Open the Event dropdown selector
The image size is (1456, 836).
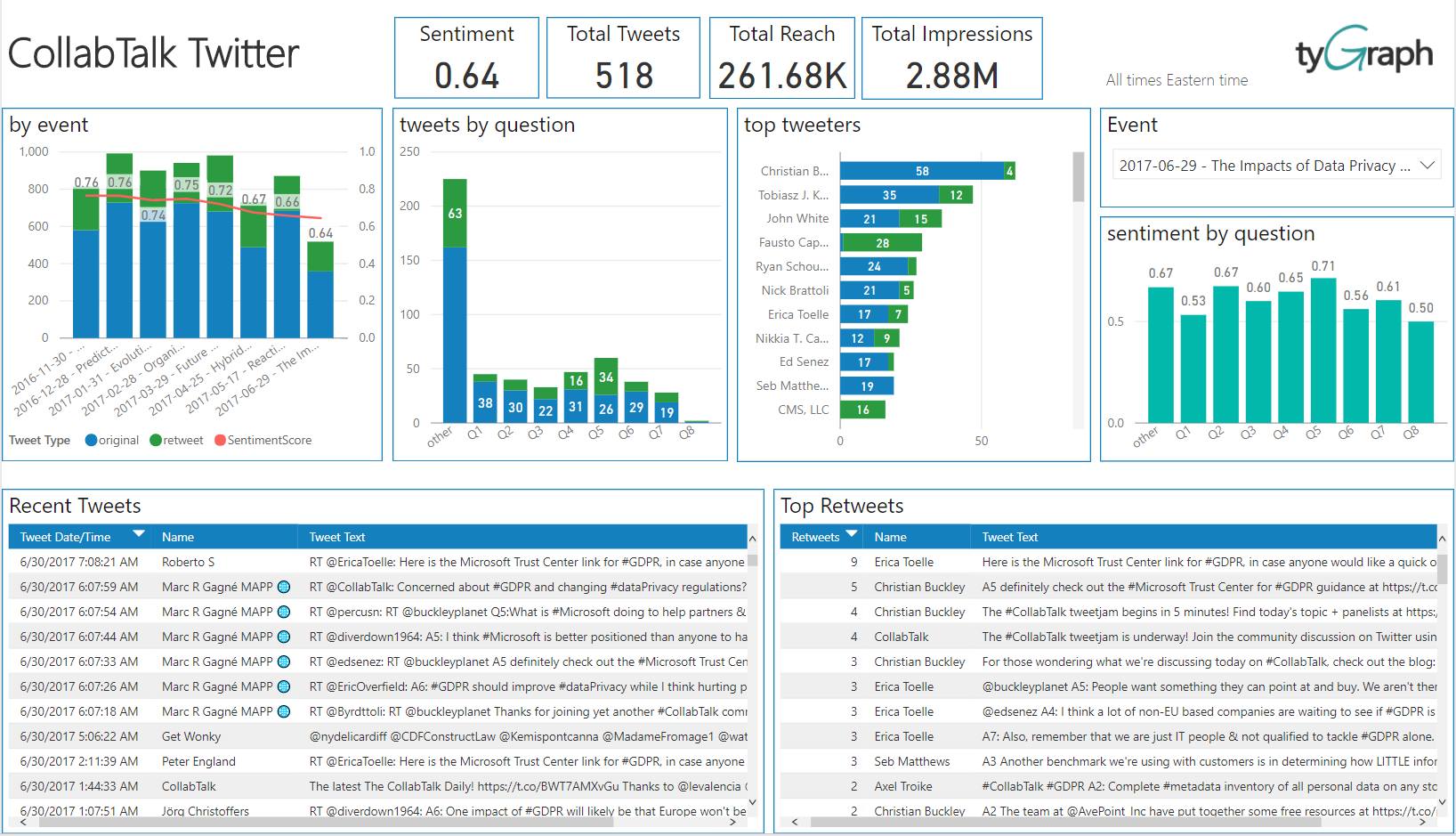[x=1264, y=166]
